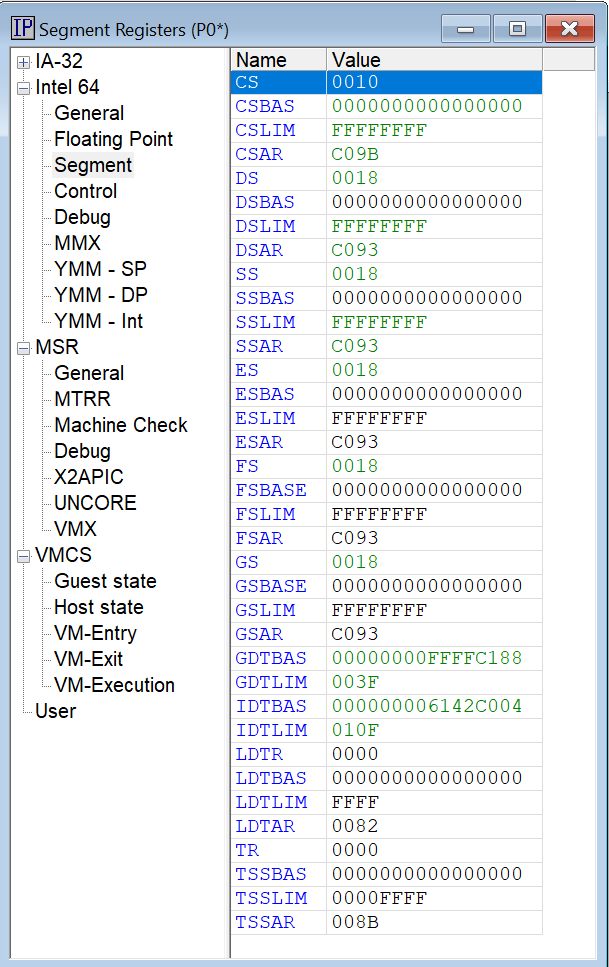
Task: Collapse the VMCS tree node
Action: tap(23, 556)
